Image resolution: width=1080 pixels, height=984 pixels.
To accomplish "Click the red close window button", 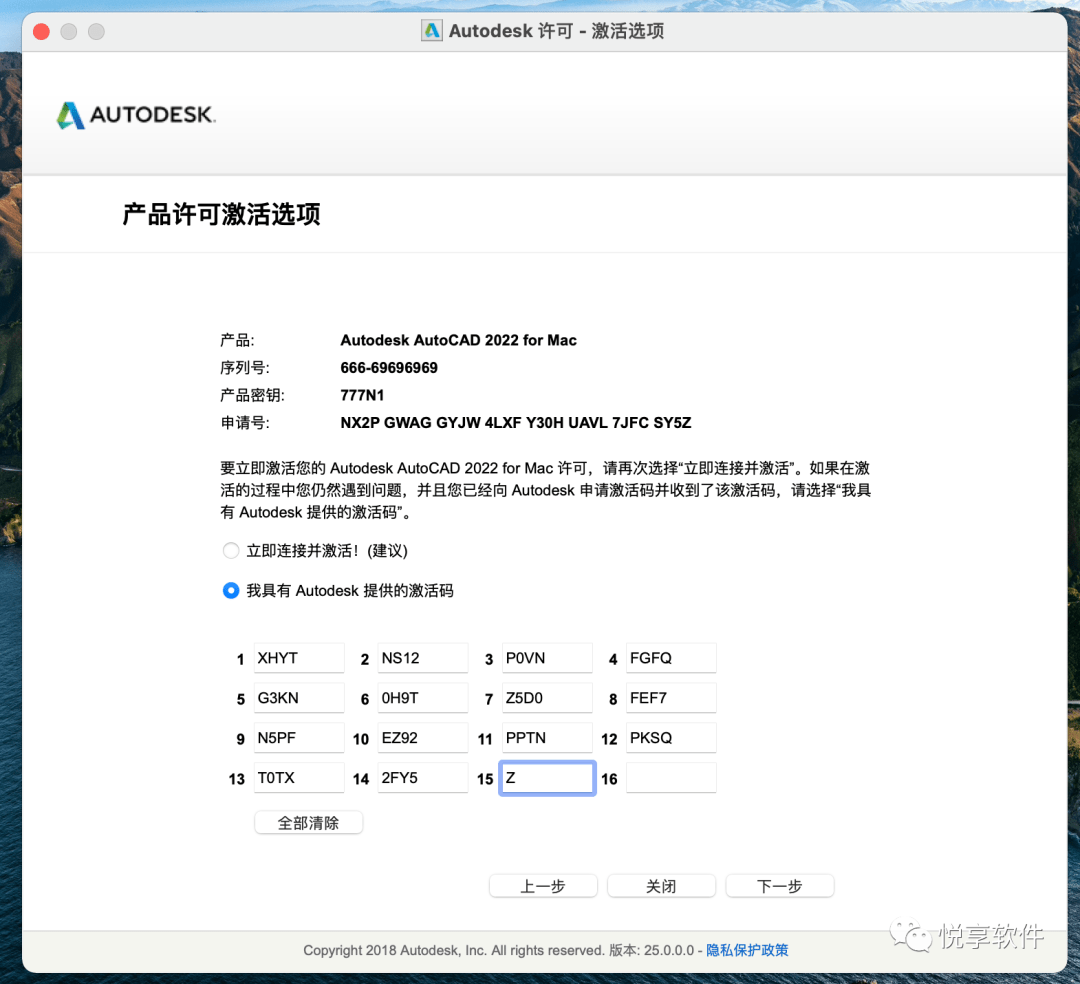I will click(41, 32).
